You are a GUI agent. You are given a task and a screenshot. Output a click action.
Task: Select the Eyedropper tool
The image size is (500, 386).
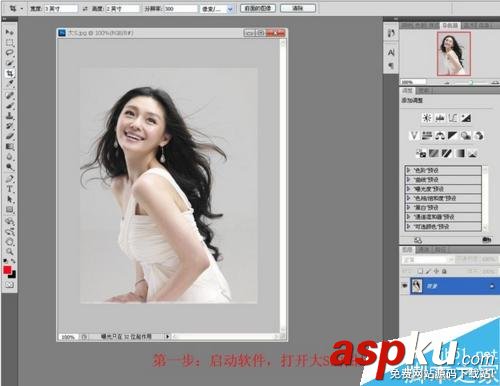coord(9,83)
